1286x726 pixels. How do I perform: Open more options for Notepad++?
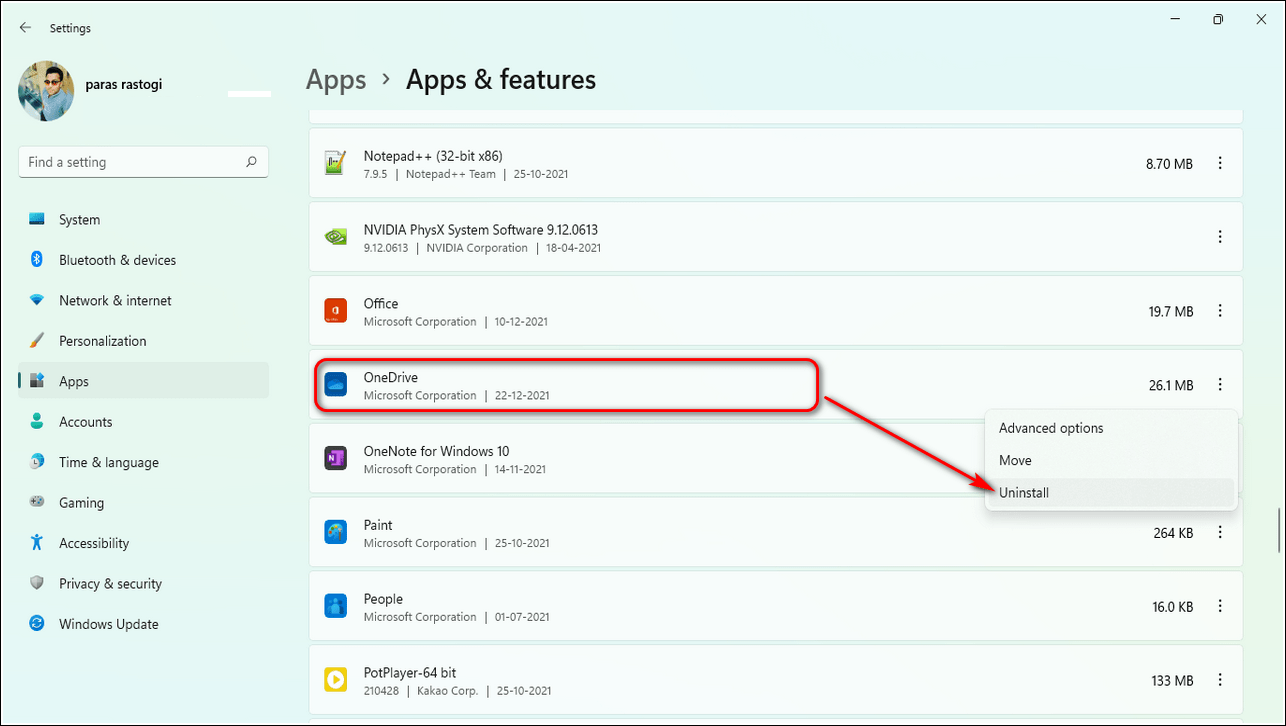click(x=1220, y=163)
